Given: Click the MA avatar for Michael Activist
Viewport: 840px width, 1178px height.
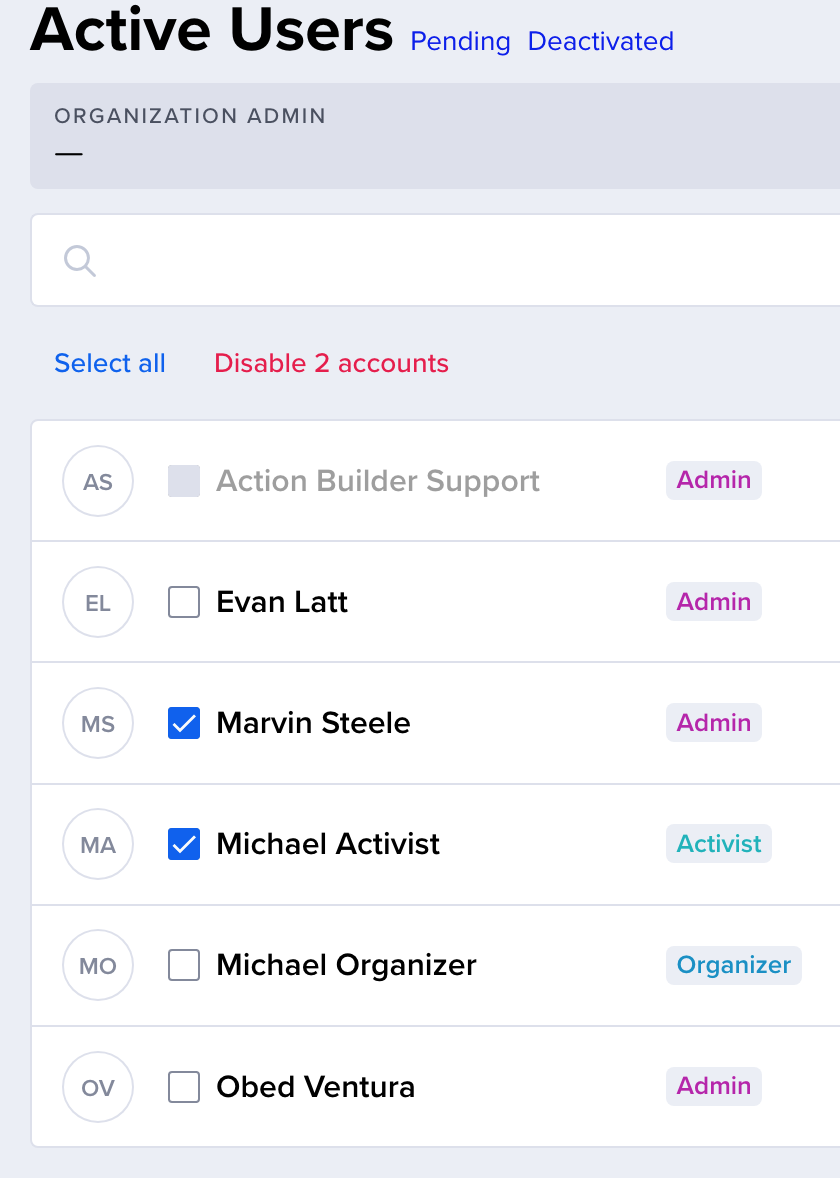Looking at the screenshot, I should [x=98, y=844].
